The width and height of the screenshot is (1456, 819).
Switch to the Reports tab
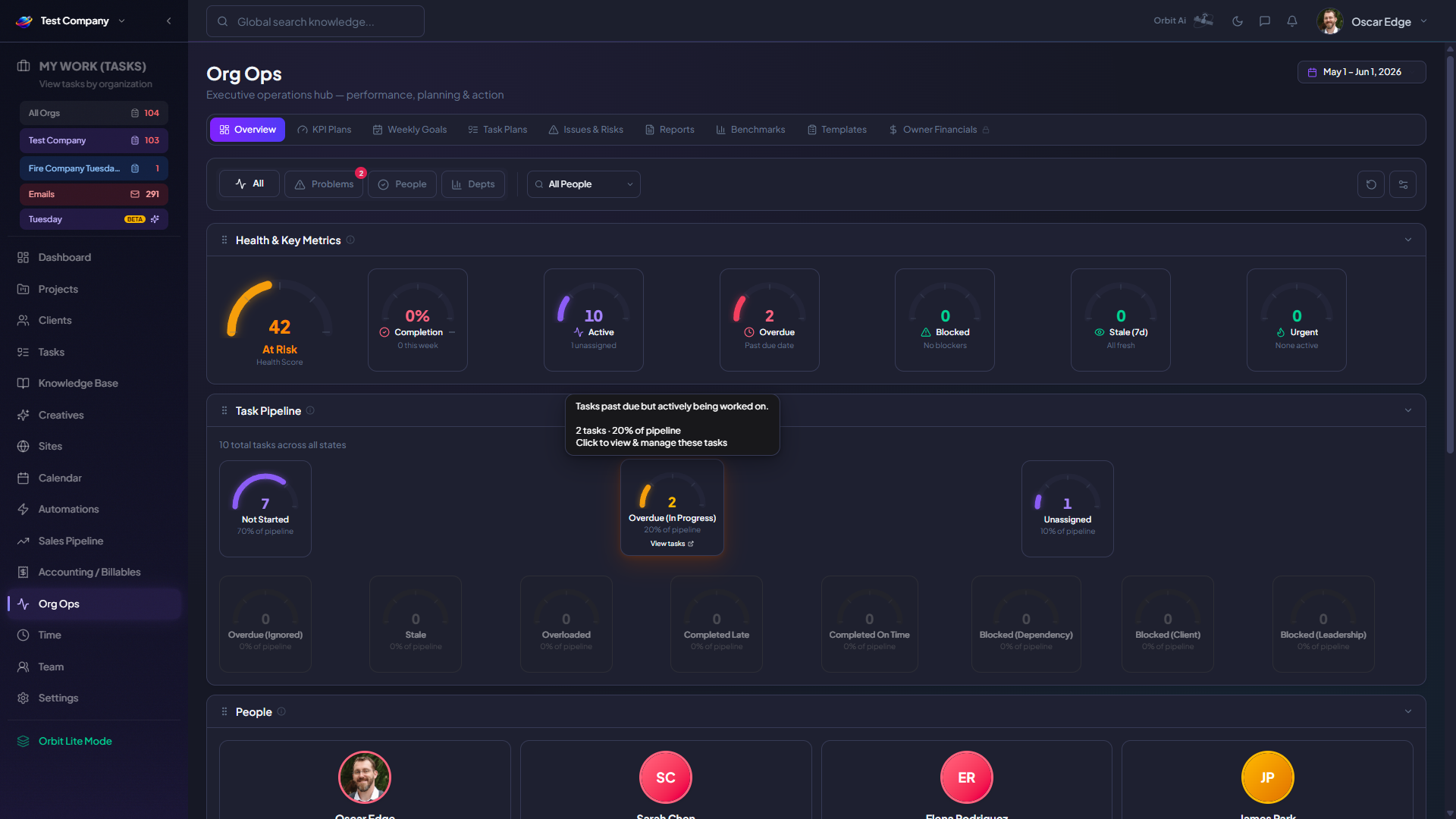click(670, 130)
